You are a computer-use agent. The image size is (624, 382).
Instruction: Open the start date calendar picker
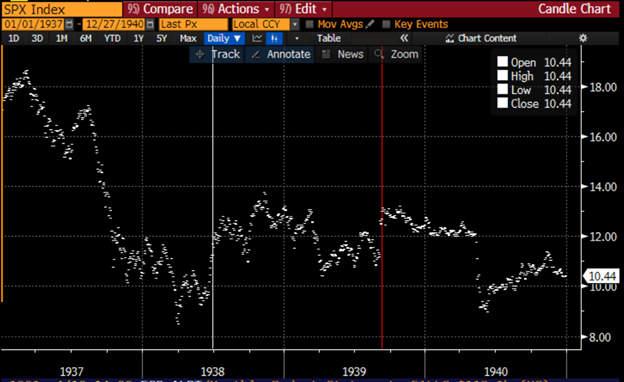click(x=69, y=24)
